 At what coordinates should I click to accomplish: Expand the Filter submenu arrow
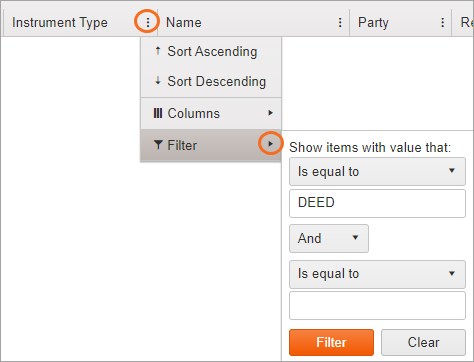click(270, 144)
